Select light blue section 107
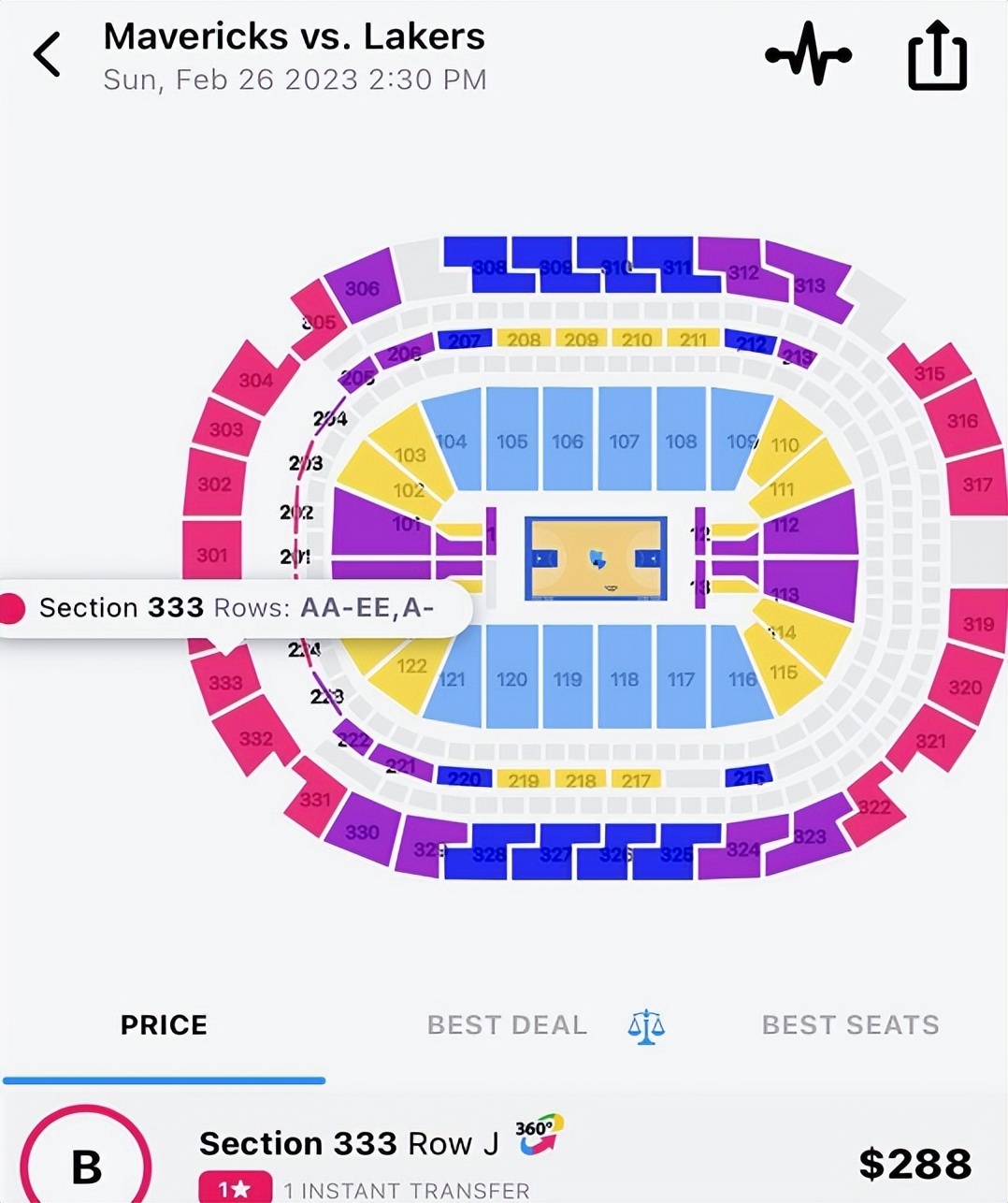Screen dimensions: 1008x1203 pyautogui.click(x=624, y=441)
